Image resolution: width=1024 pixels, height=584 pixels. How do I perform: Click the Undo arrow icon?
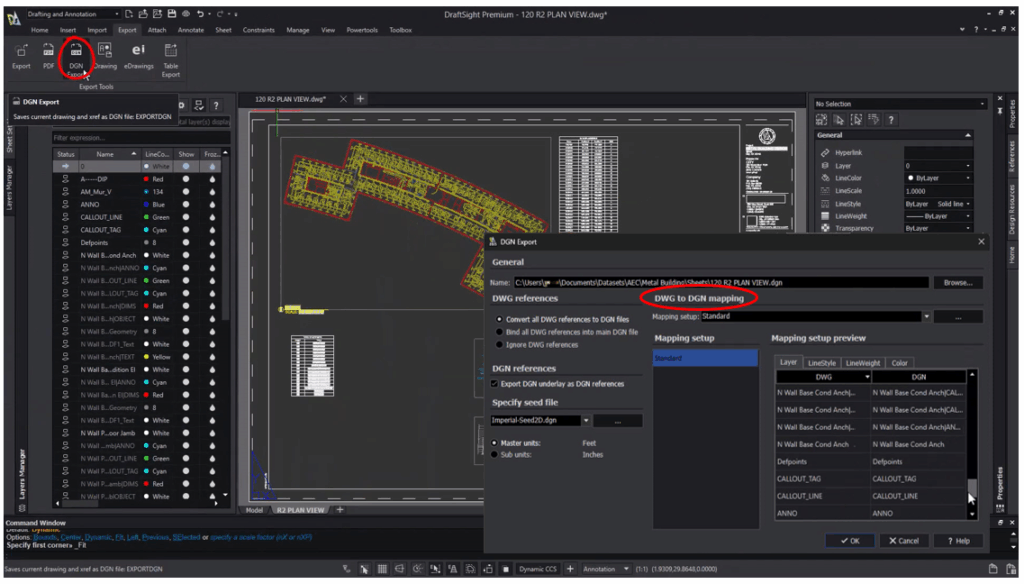point(200,14)
